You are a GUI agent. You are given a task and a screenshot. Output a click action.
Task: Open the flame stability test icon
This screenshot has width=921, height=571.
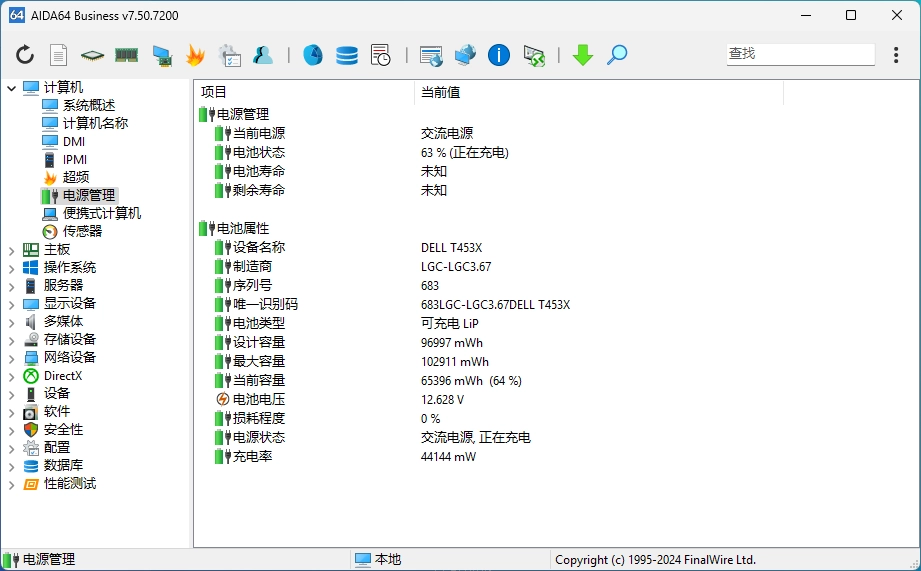pos(195,55)
